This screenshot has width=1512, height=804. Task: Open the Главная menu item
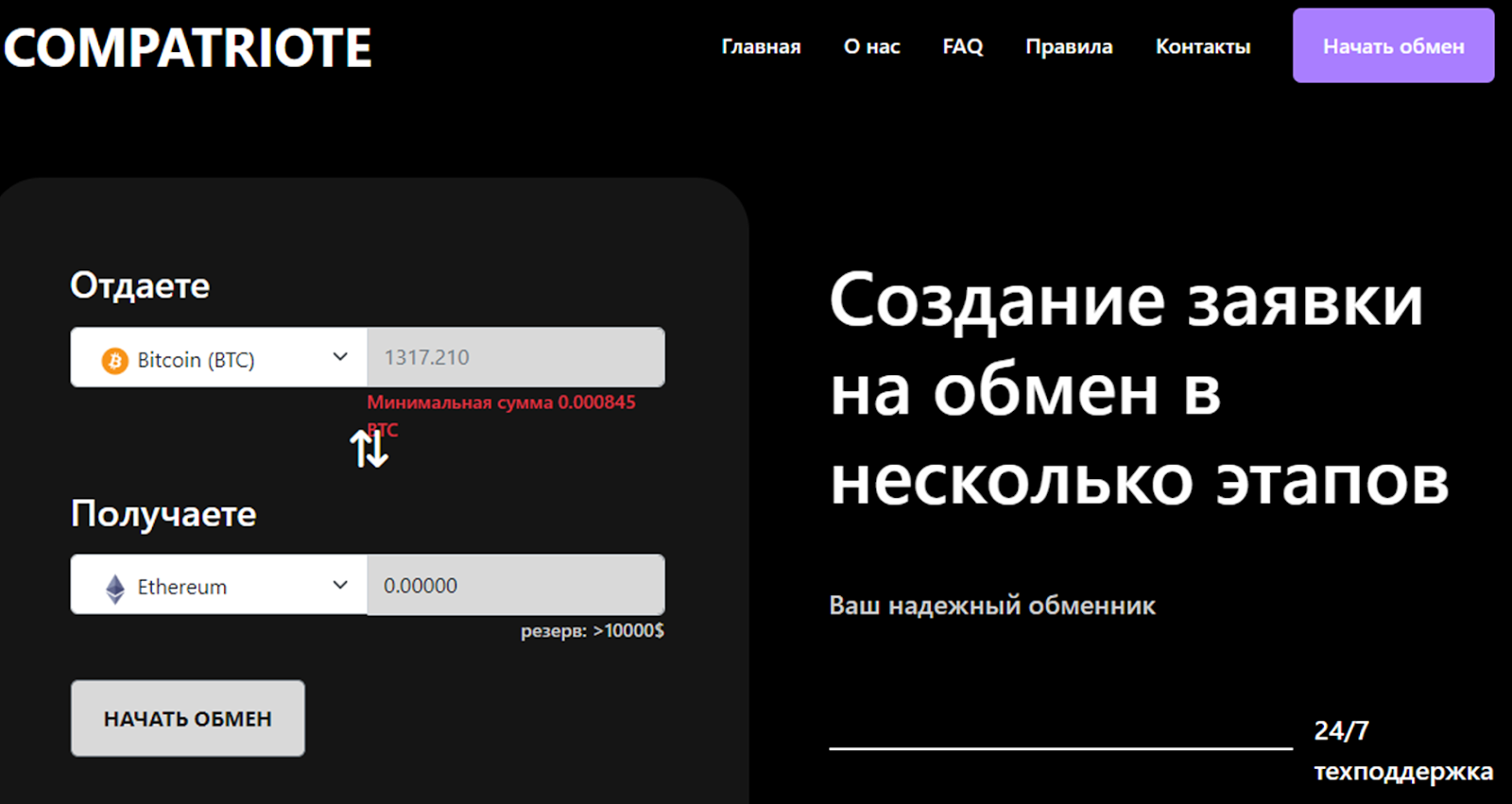tap(761, 46)
